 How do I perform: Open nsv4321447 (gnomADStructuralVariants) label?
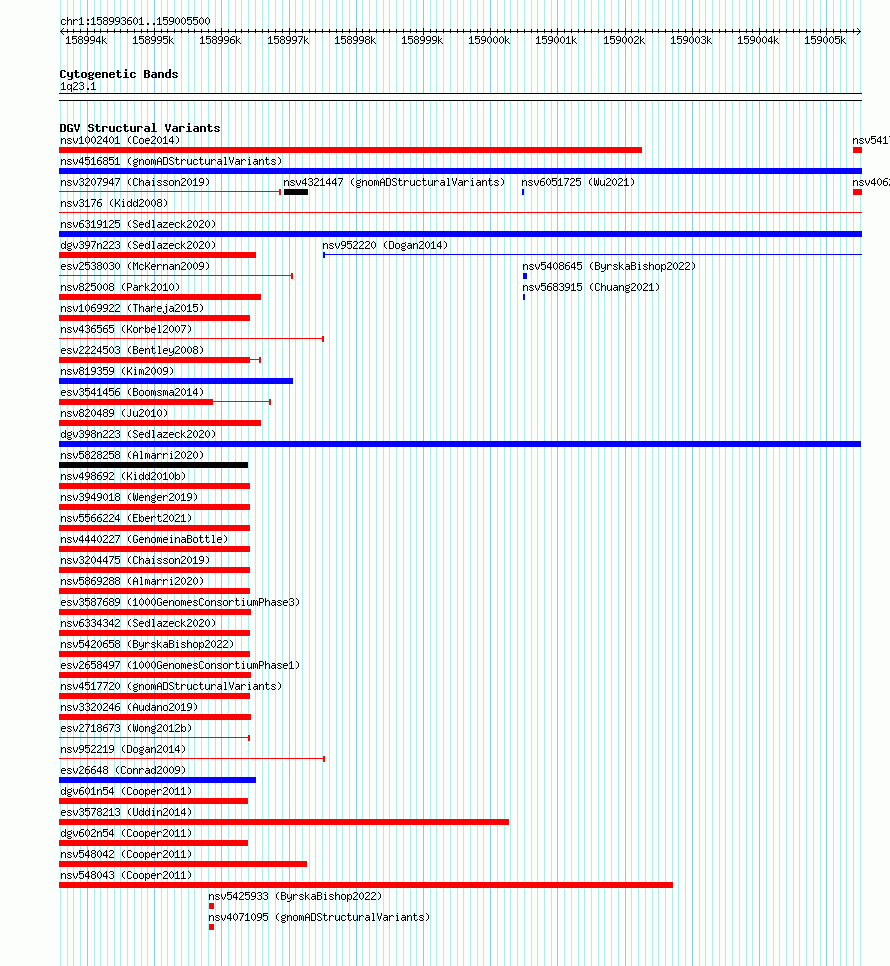tap(394, 182)
